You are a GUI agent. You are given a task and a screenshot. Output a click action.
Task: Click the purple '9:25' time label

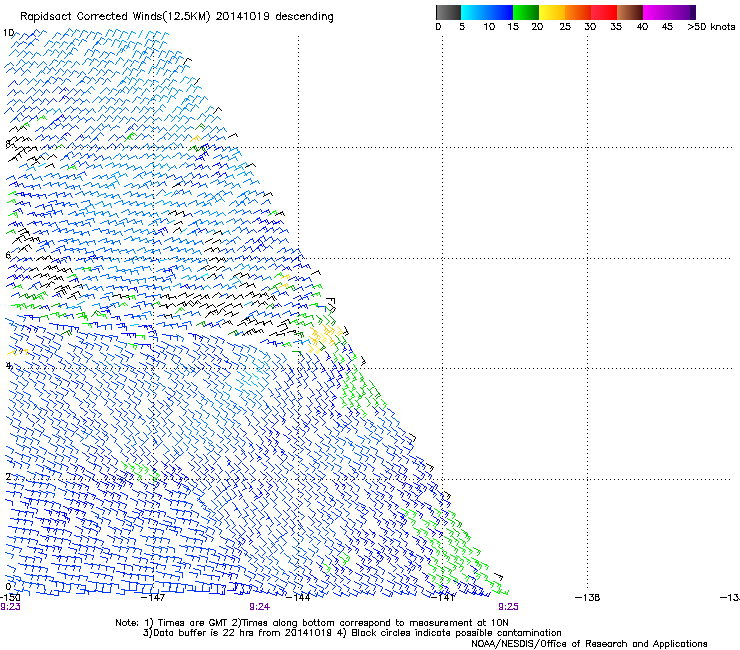(x=508, y=607)
